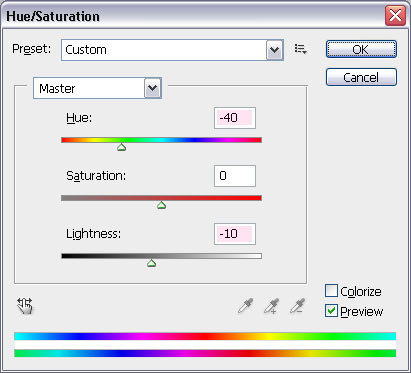Open the Preset dropdown arrow

(275, 50)
